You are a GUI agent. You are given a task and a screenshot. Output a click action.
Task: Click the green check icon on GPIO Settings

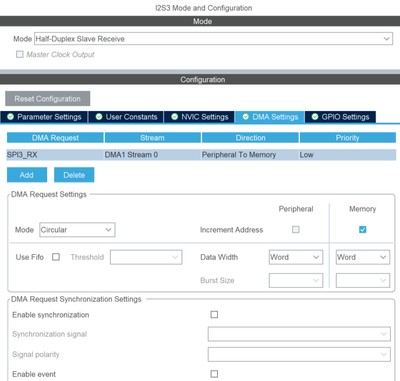(x=315, y=117)
